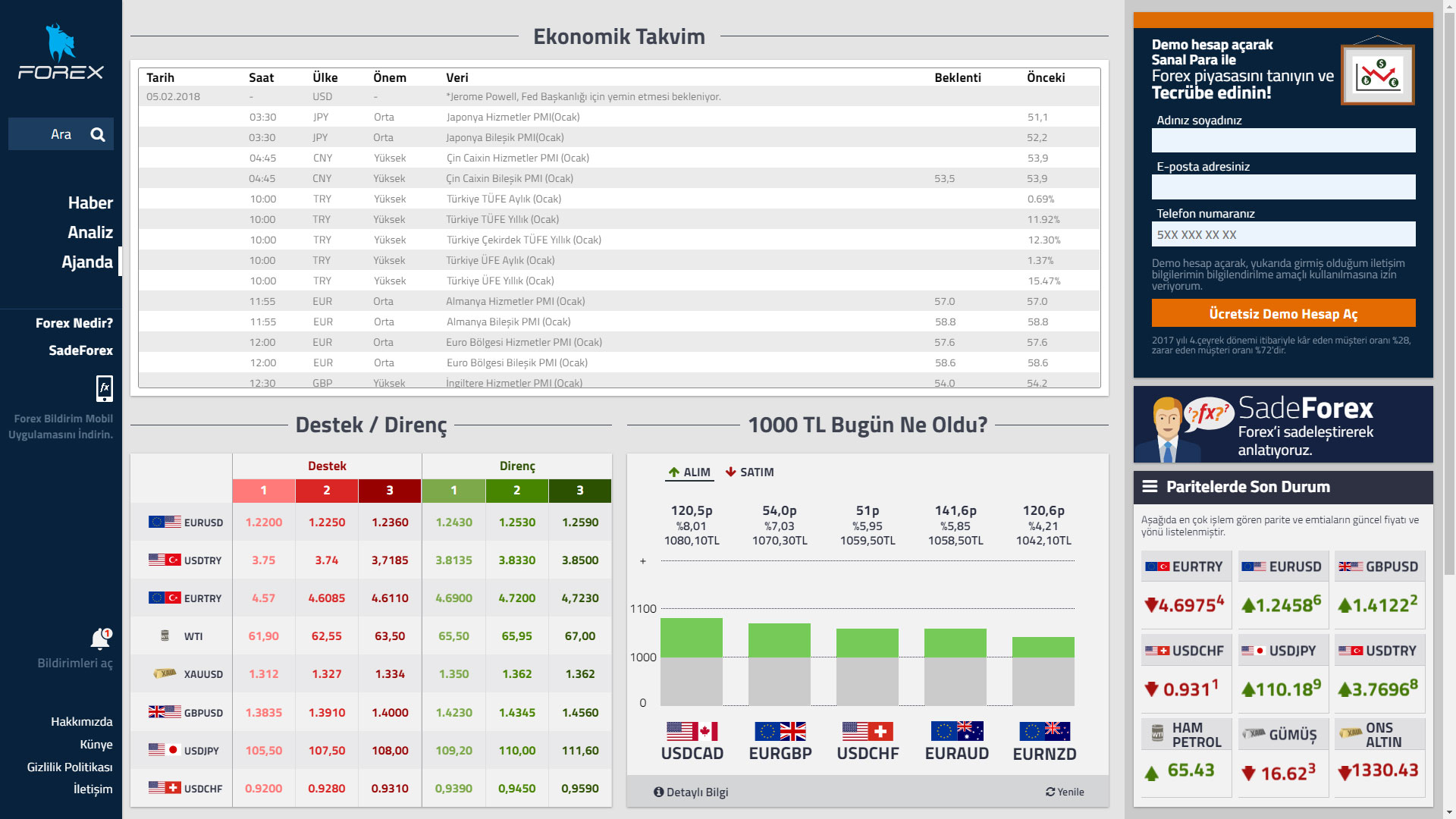The height and width of the screenshot is (819, 1456).
Task: Click the USDCAD green bar in chart
Action: click(x=692, y=637)
